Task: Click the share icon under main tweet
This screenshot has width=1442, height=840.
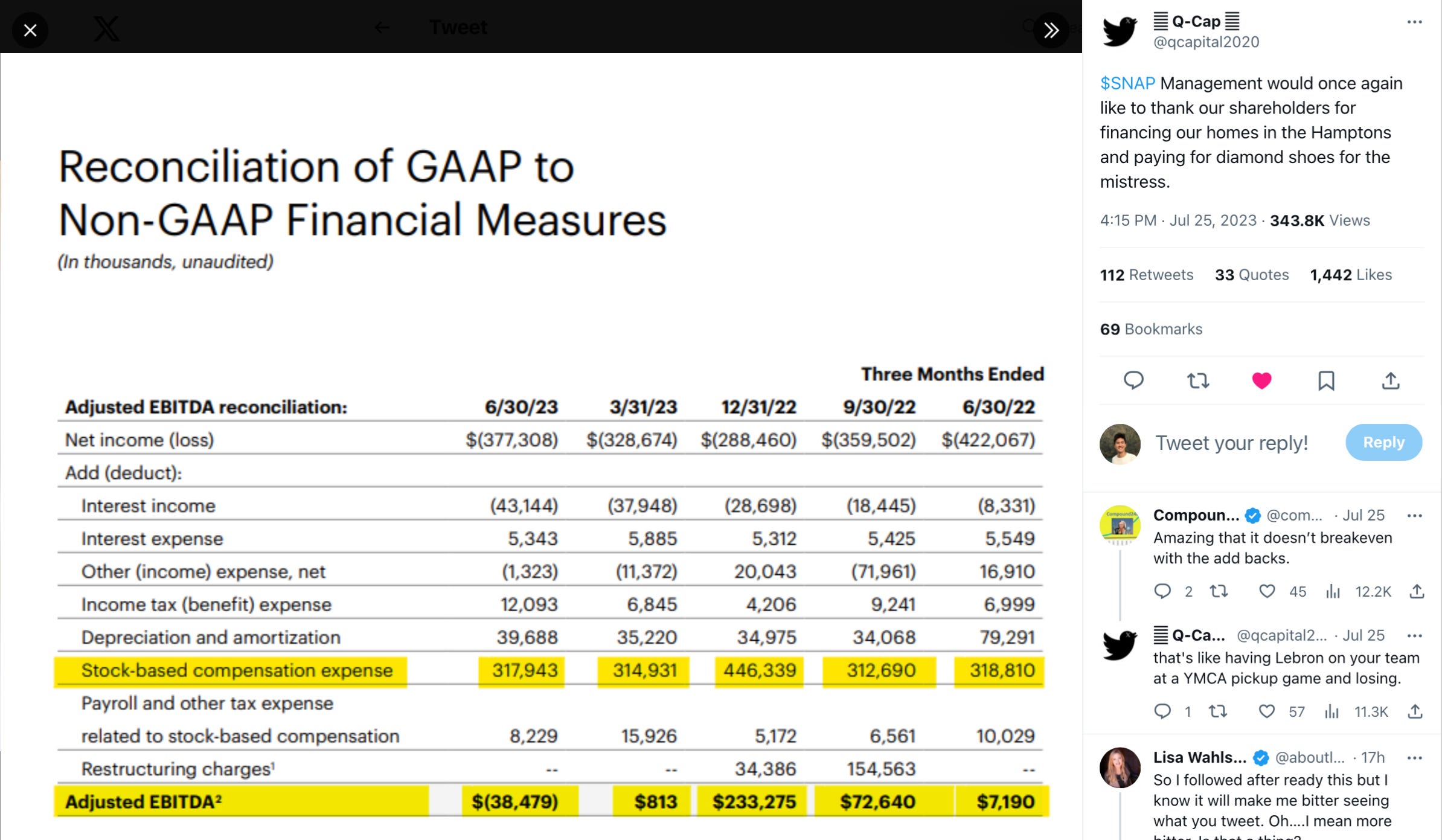Action: pos(1391,380)
